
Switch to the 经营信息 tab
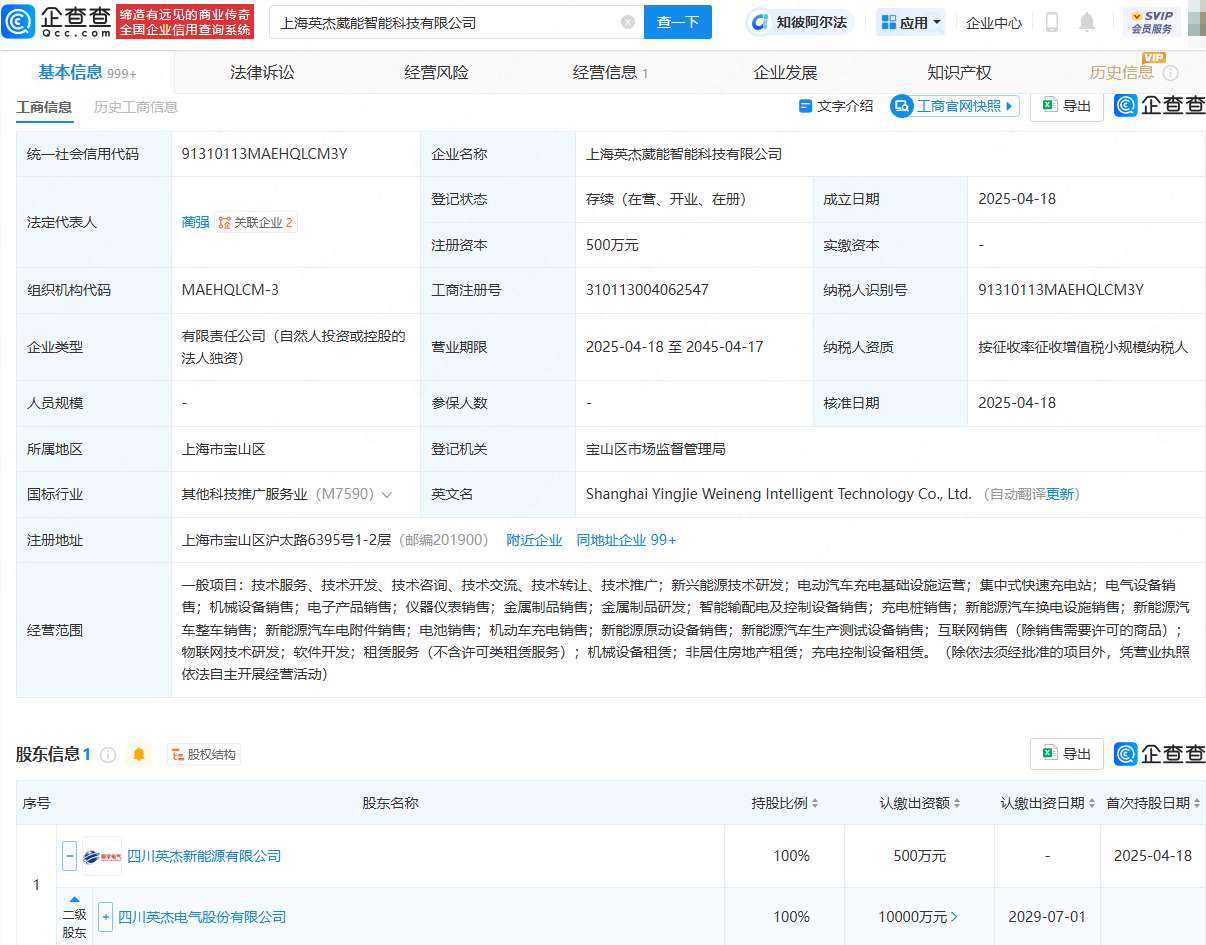coord(610,72)
